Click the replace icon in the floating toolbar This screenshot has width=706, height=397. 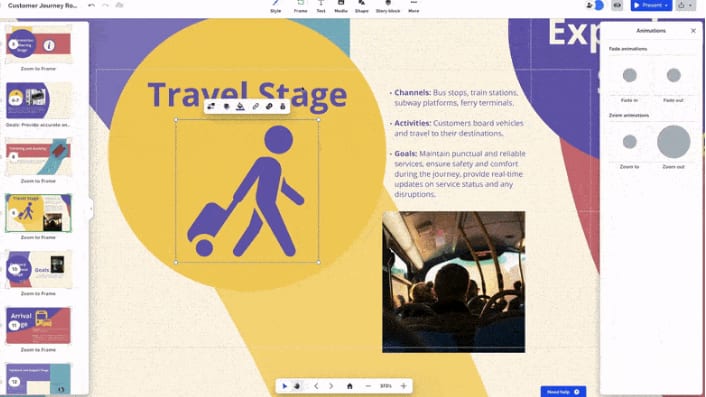[211, 106]
